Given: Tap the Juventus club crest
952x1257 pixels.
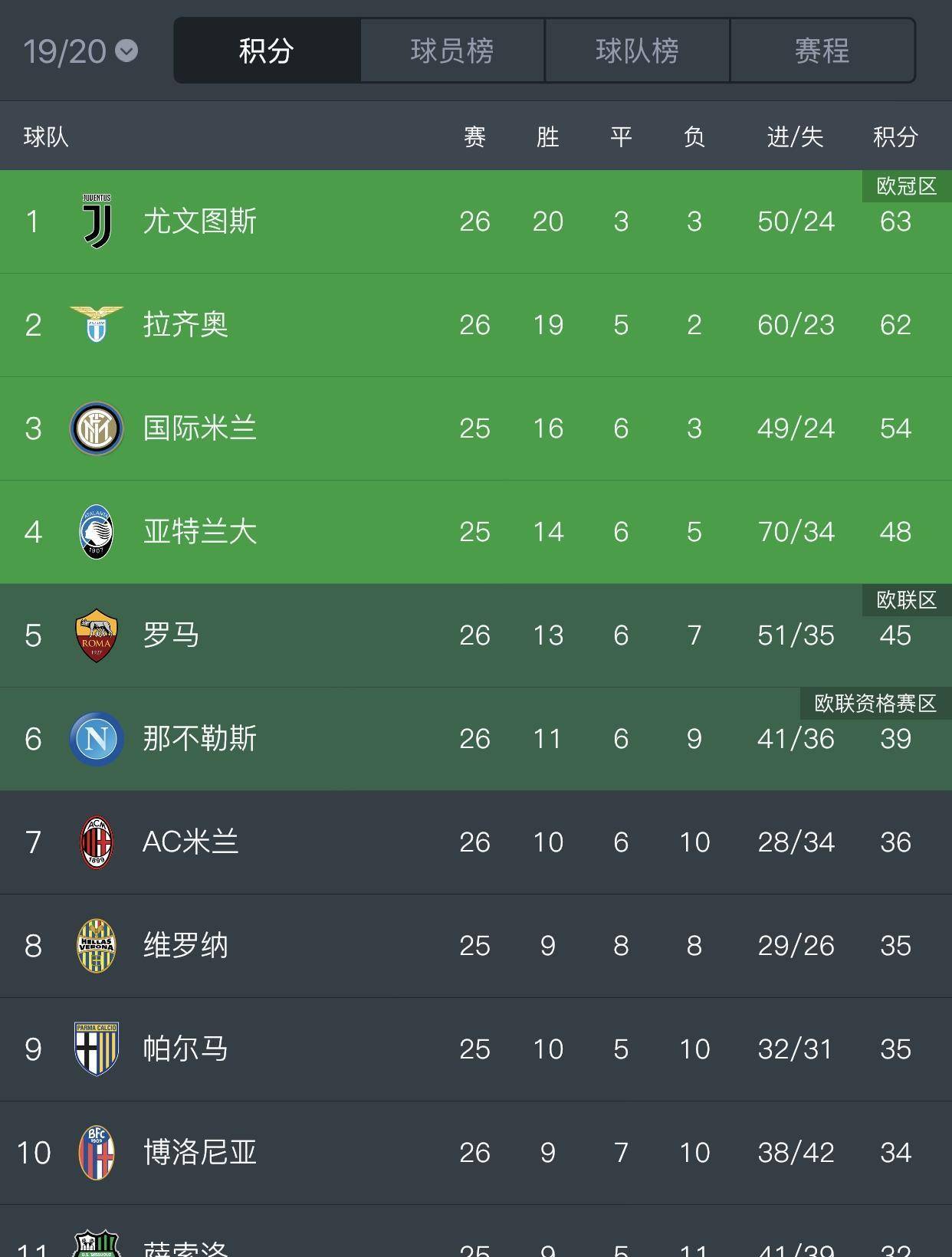Looking at the screenshot, I should coord(97,222).
